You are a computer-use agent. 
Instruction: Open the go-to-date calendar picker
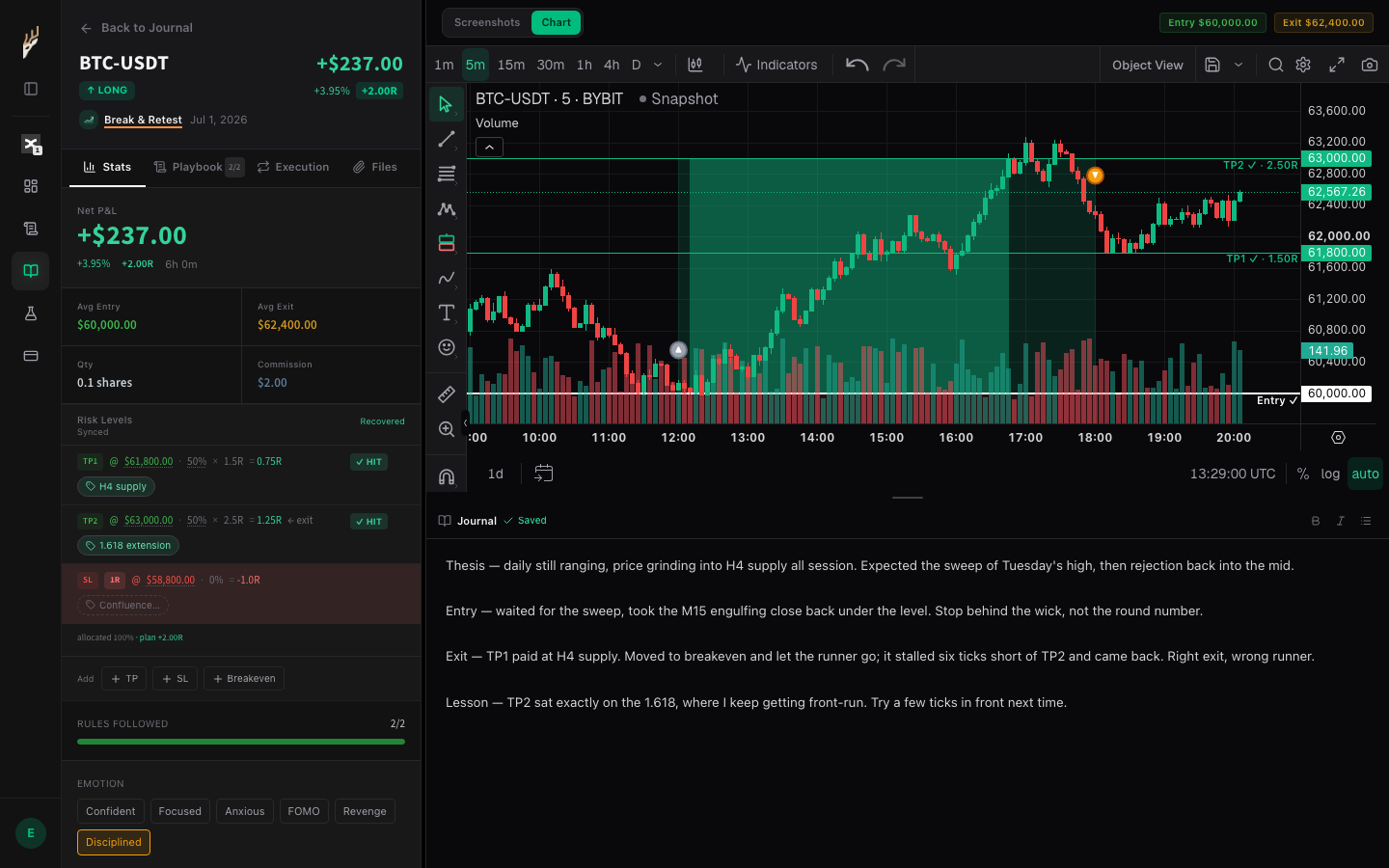coord(544,474)
